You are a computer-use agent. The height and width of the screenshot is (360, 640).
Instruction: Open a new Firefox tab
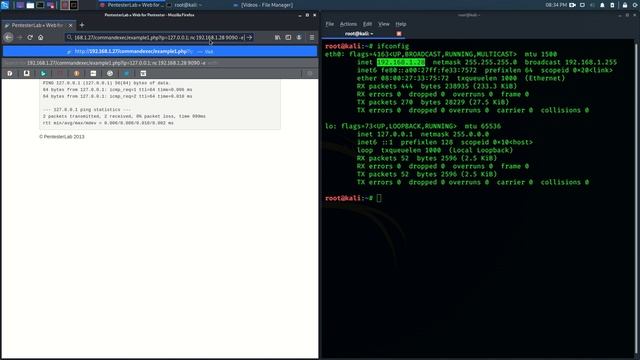82,25
